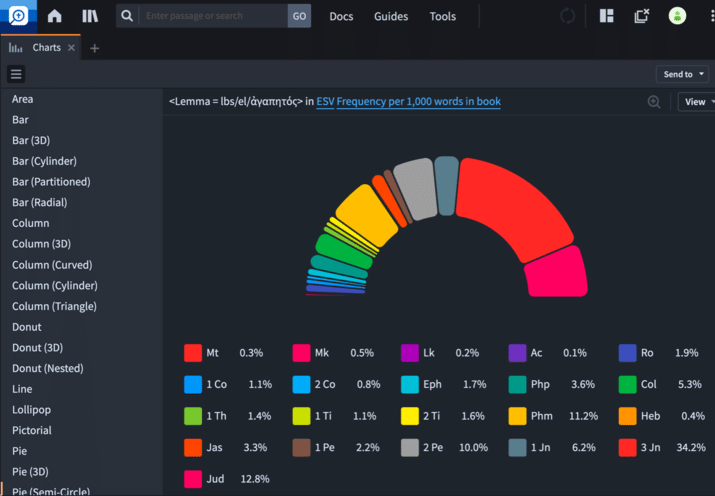715x496 pixels.
Task: Close the Charts tab
Action: (72, 48)
